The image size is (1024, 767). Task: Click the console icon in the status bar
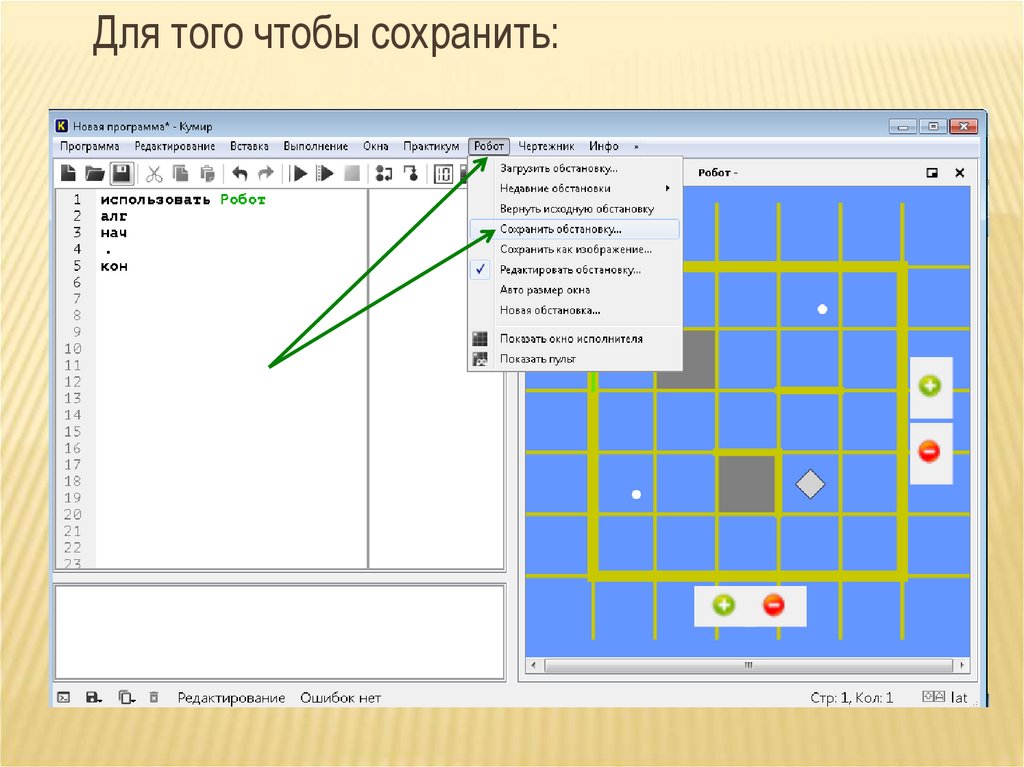(64, 697)
